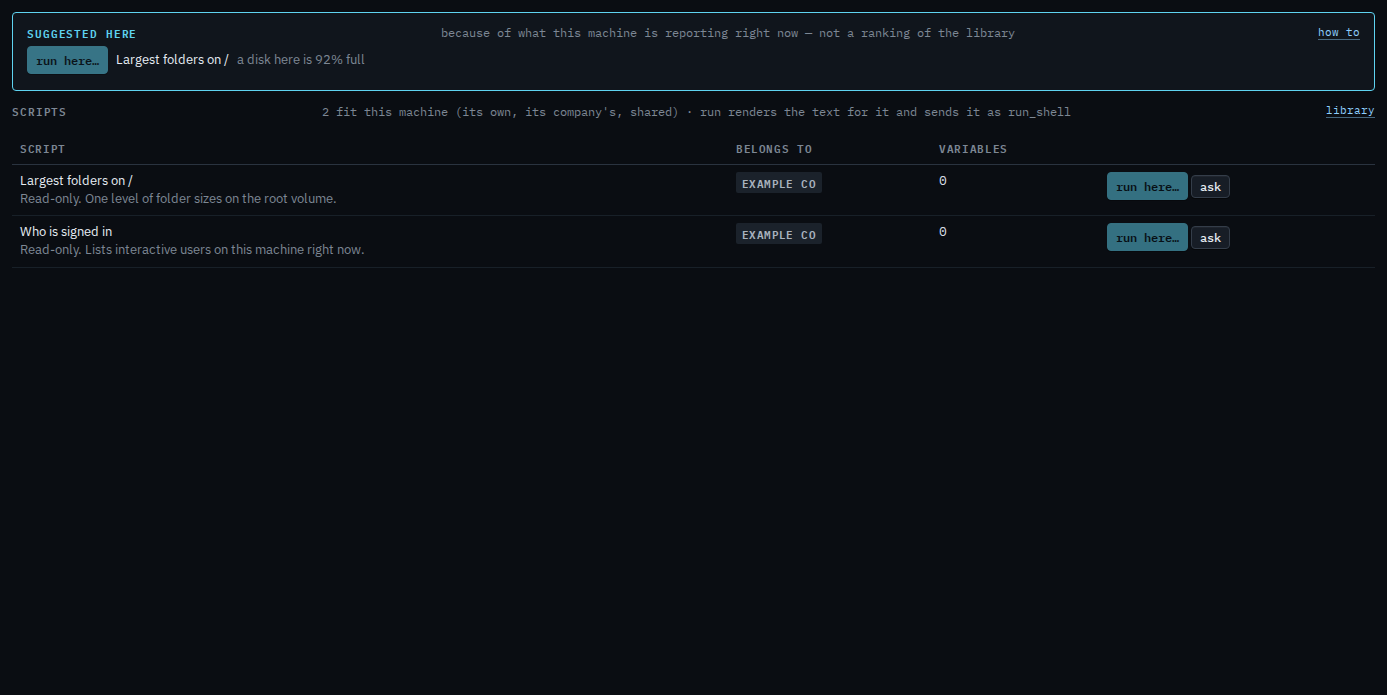Image resolution: width=1387 pixels, height=695 pixels.
Task: Run the Who is signed in script
Action: coord(1147,237)
